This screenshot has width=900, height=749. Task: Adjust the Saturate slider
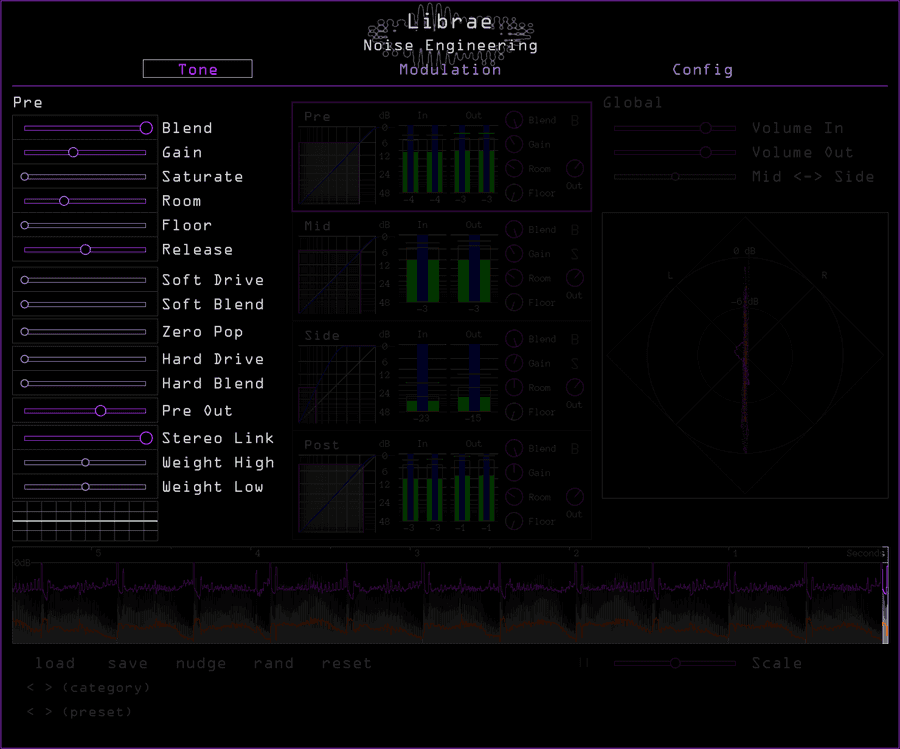(x=85, y=177)
